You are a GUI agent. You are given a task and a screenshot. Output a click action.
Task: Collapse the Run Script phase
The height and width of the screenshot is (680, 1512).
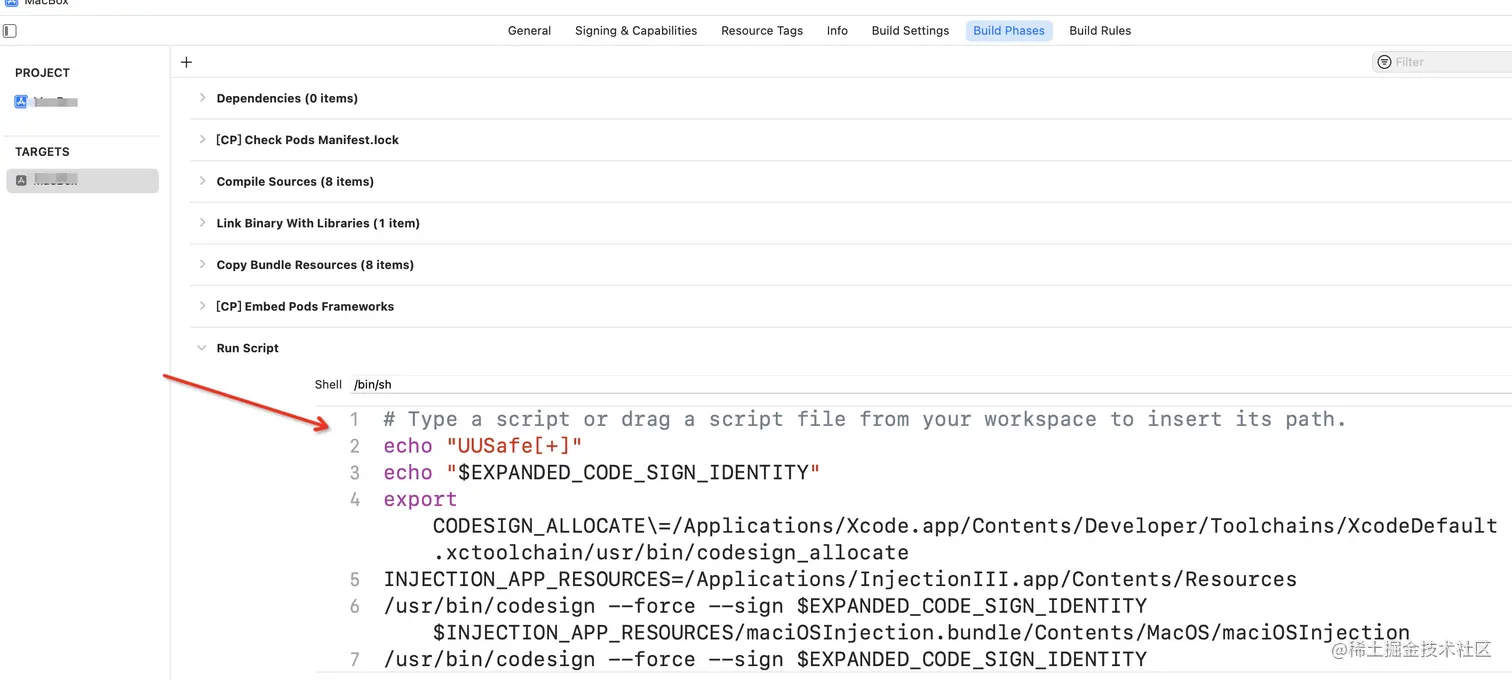[202, 348]
